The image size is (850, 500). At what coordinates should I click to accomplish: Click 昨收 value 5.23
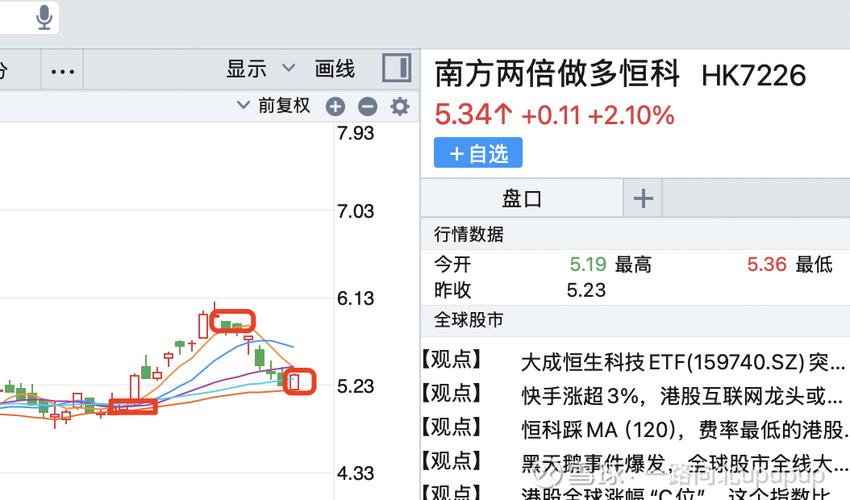(586, 290)
